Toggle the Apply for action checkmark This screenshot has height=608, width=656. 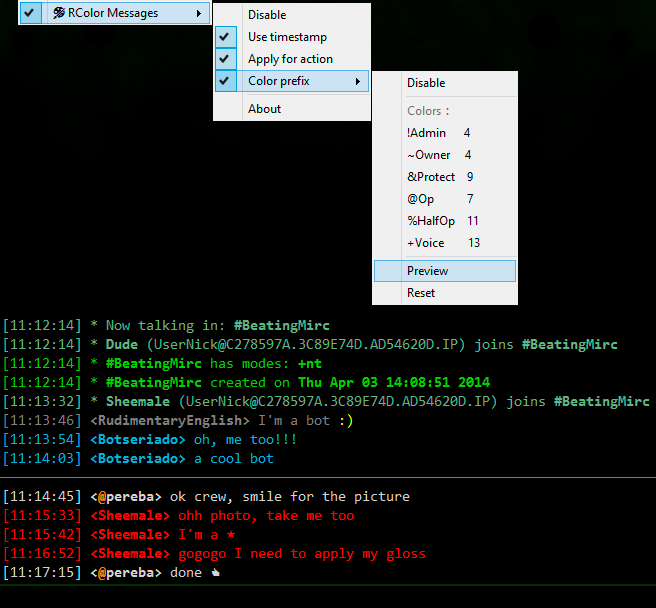click(x=225, y=59)
